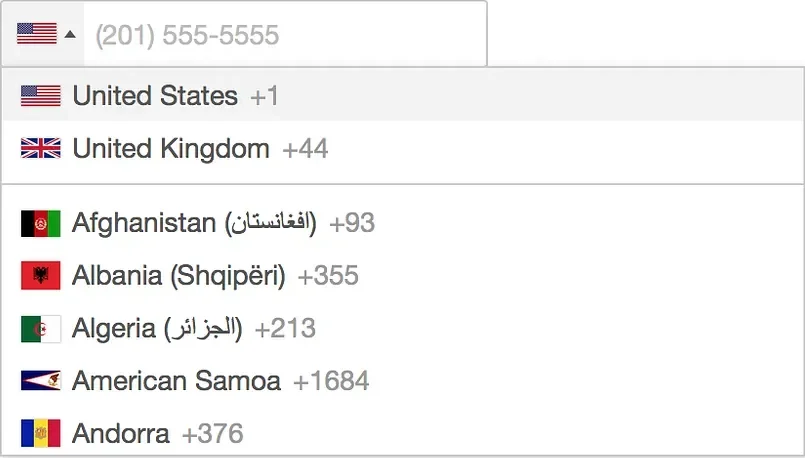Screen dimensions: 805x458
Task: Click the +355 dial code
Action: coord(328,276)
